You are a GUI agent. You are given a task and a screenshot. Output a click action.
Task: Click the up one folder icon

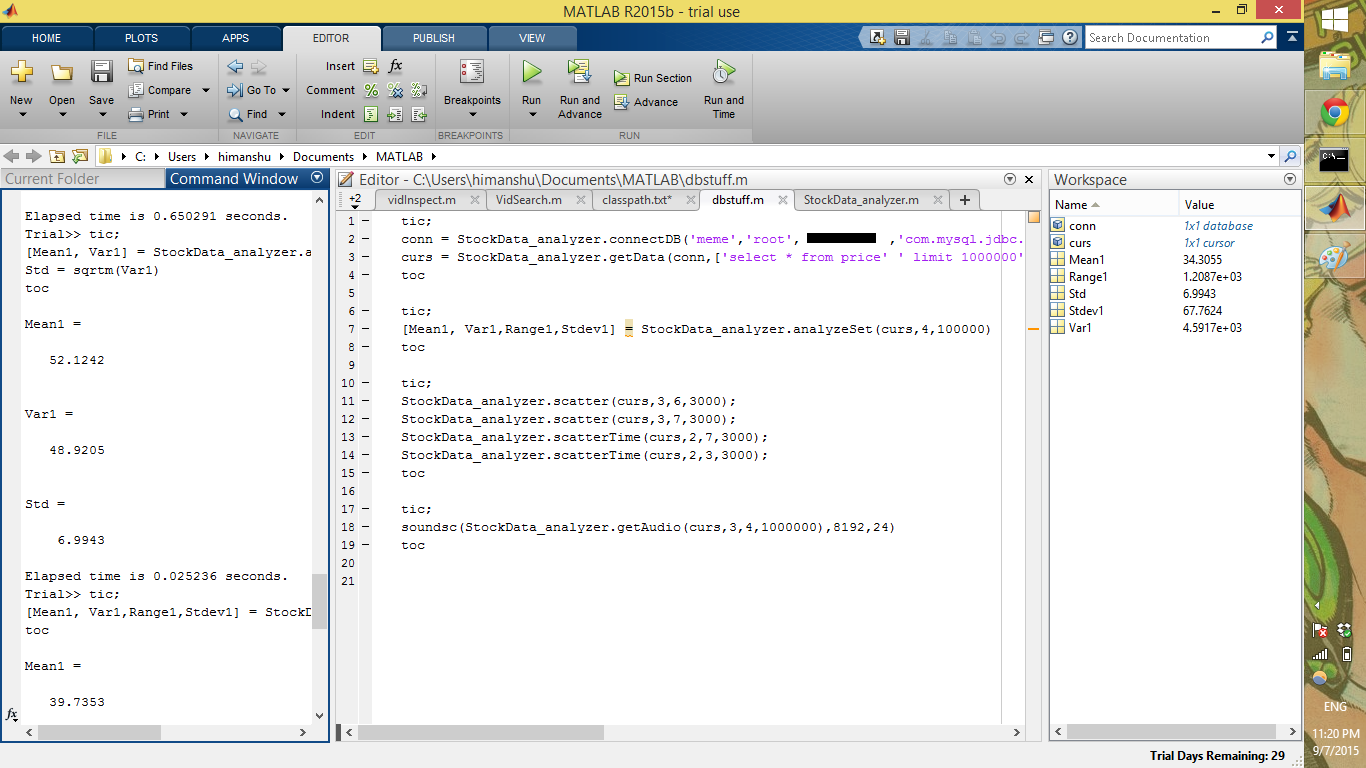pos(57,156)
